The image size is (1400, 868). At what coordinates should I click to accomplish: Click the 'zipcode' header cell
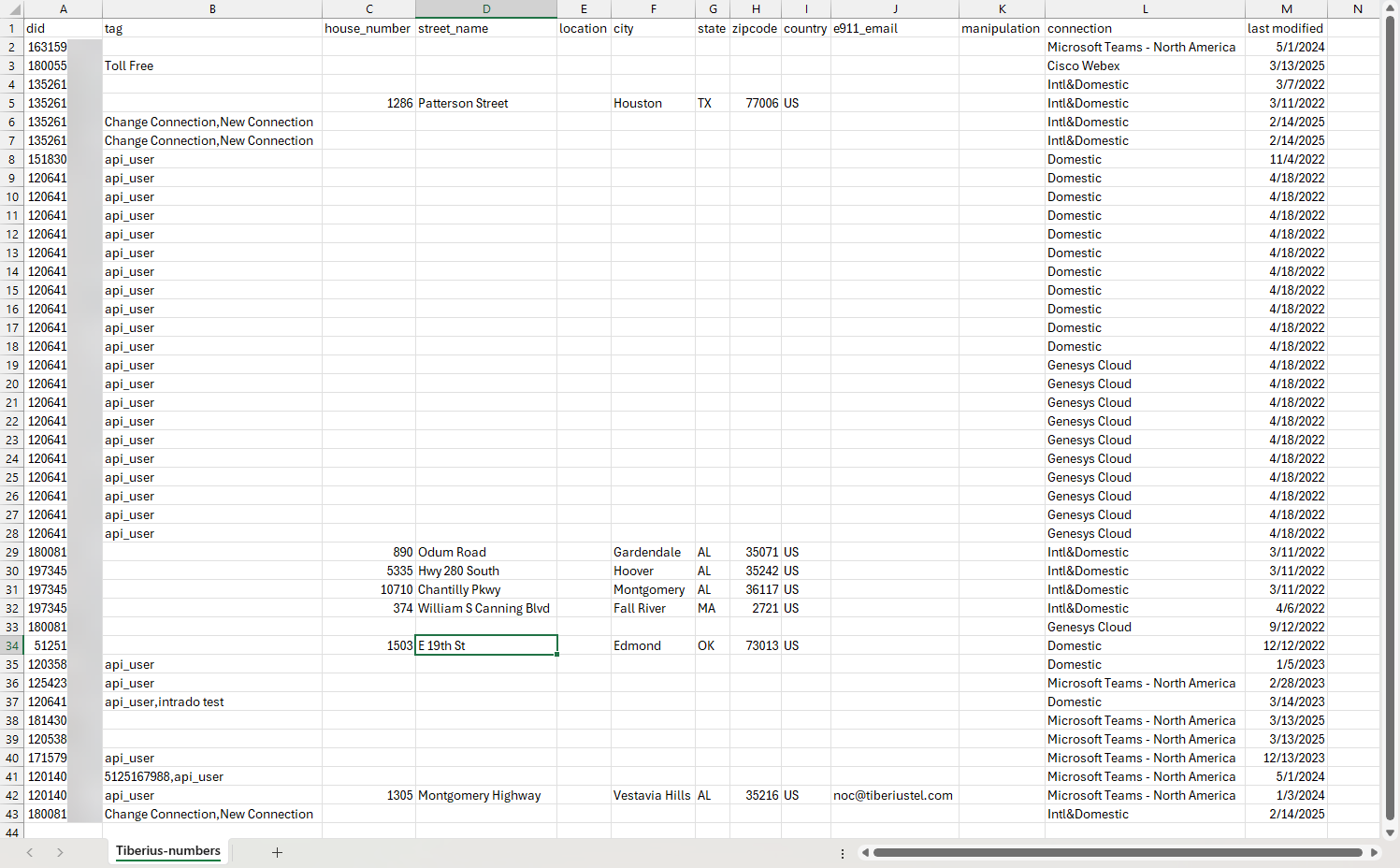(756, 28)
